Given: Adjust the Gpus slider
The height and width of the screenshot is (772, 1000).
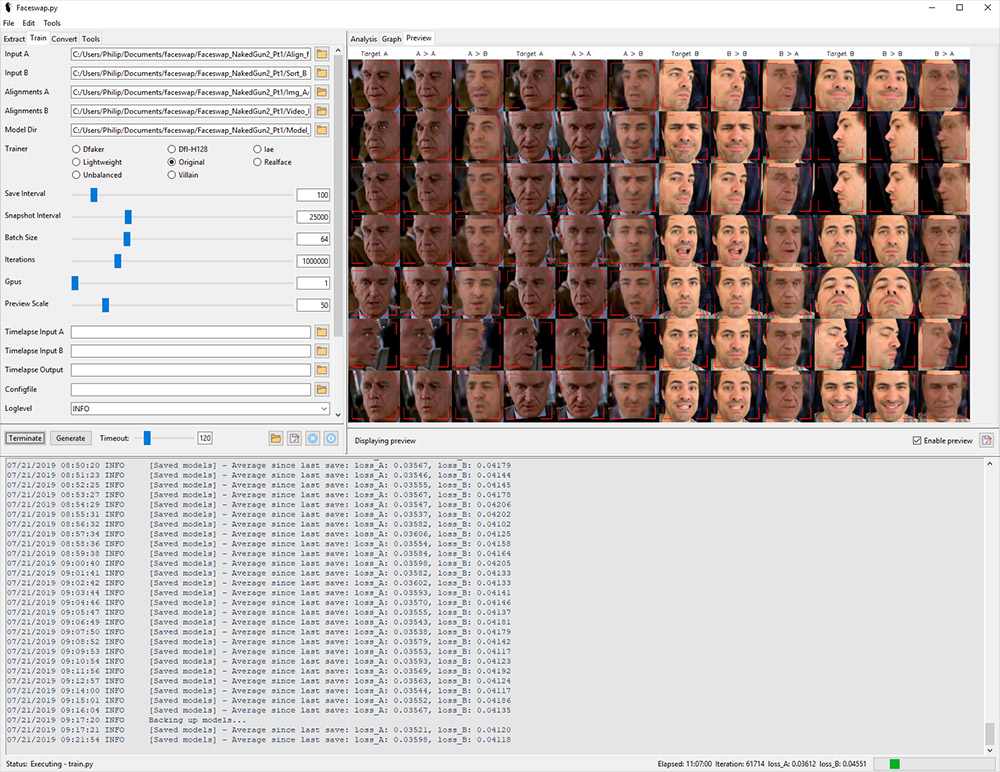Looking at the screenshot, I should click(x=75, y=283).
